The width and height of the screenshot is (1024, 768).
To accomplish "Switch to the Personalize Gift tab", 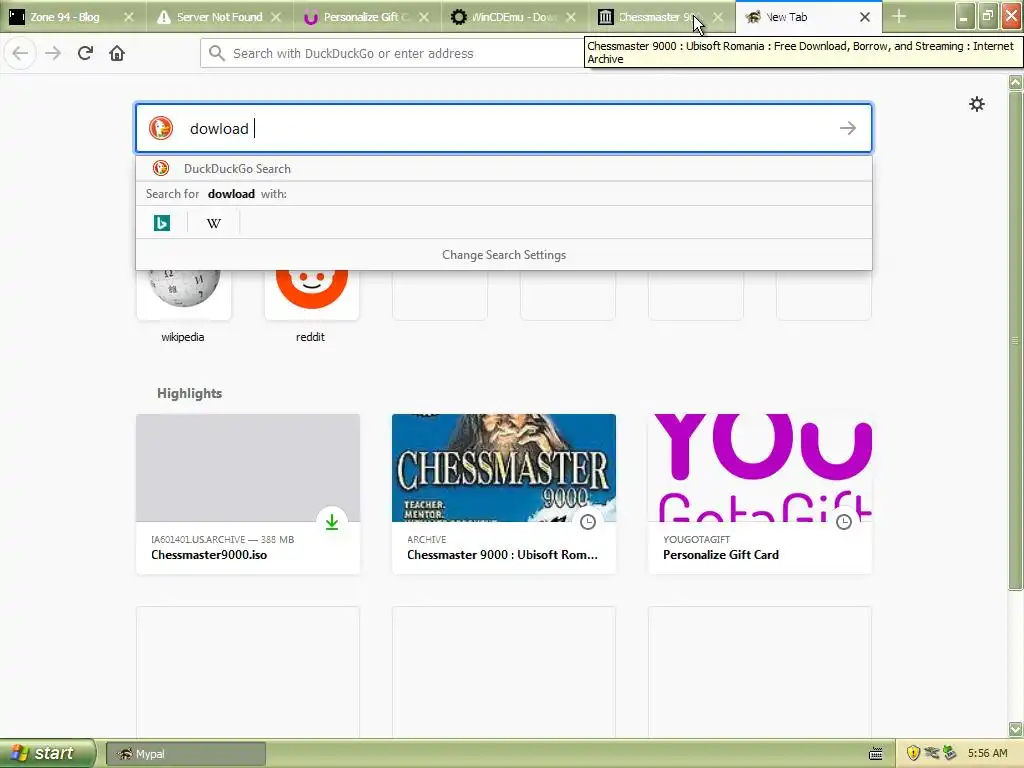I will coord(360,17).
